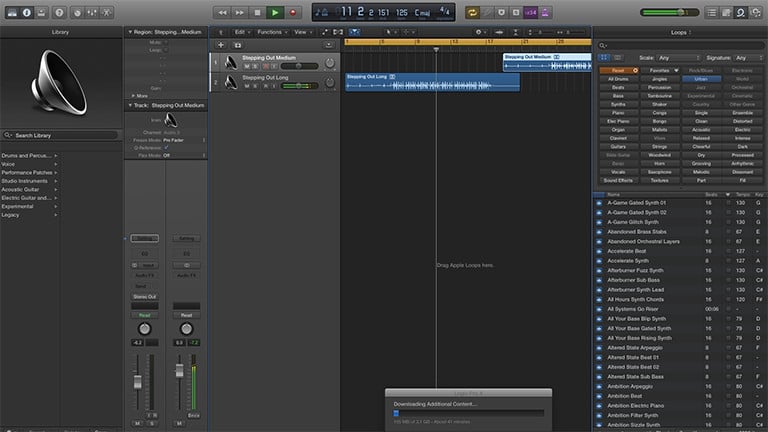This screenshot has height=432, width=768.
Task: Toggle the Show Automation button
Action: tap(324, 32)
